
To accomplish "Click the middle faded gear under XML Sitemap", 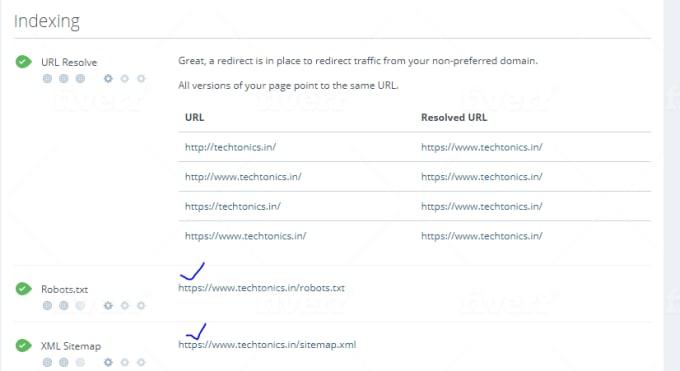I will (124, 362).
